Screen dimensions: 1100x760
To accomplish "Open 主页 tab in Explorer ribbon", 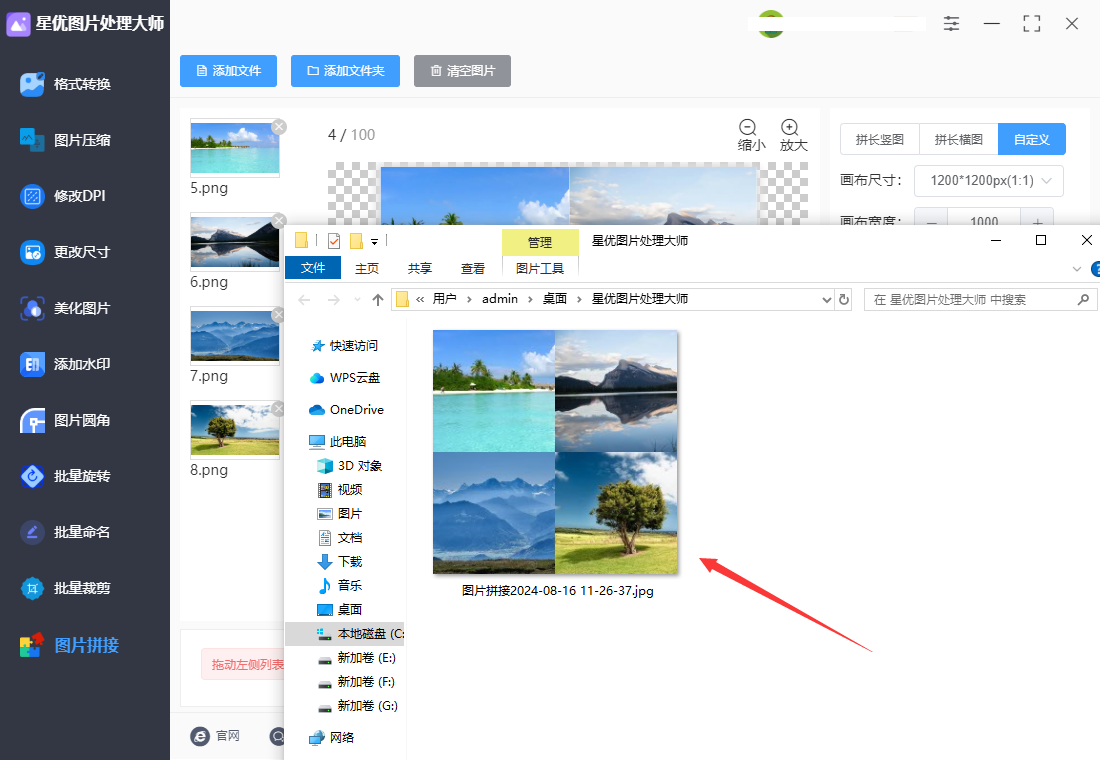I will [x=367, y=269].
